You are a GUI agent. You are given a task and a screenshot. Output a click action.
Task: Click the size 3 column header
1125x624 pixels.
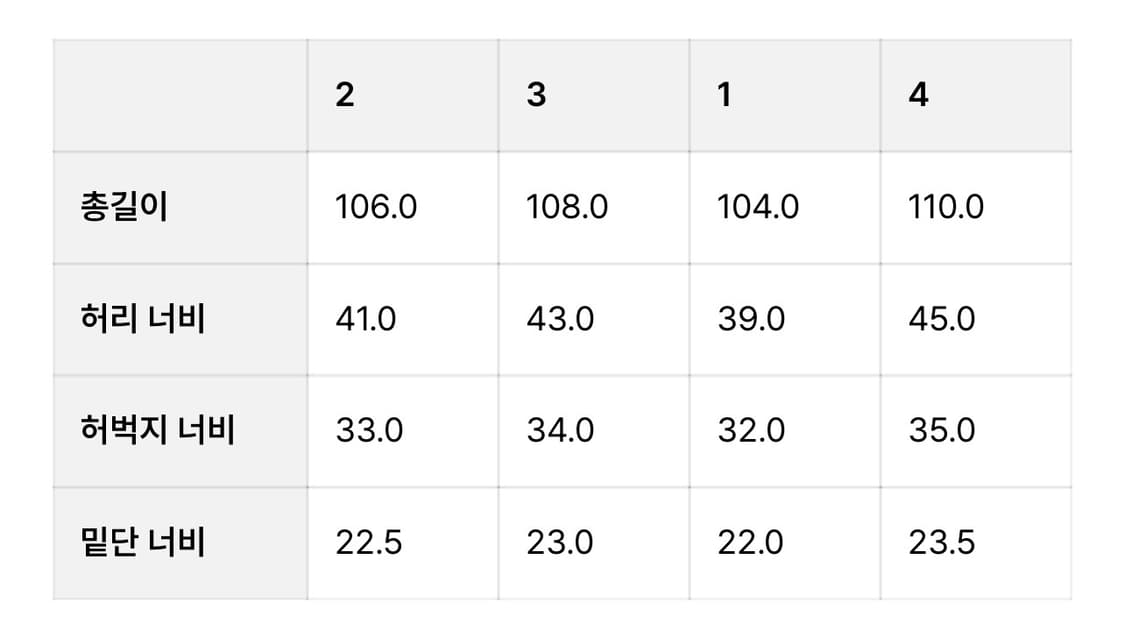pos(536,96)
